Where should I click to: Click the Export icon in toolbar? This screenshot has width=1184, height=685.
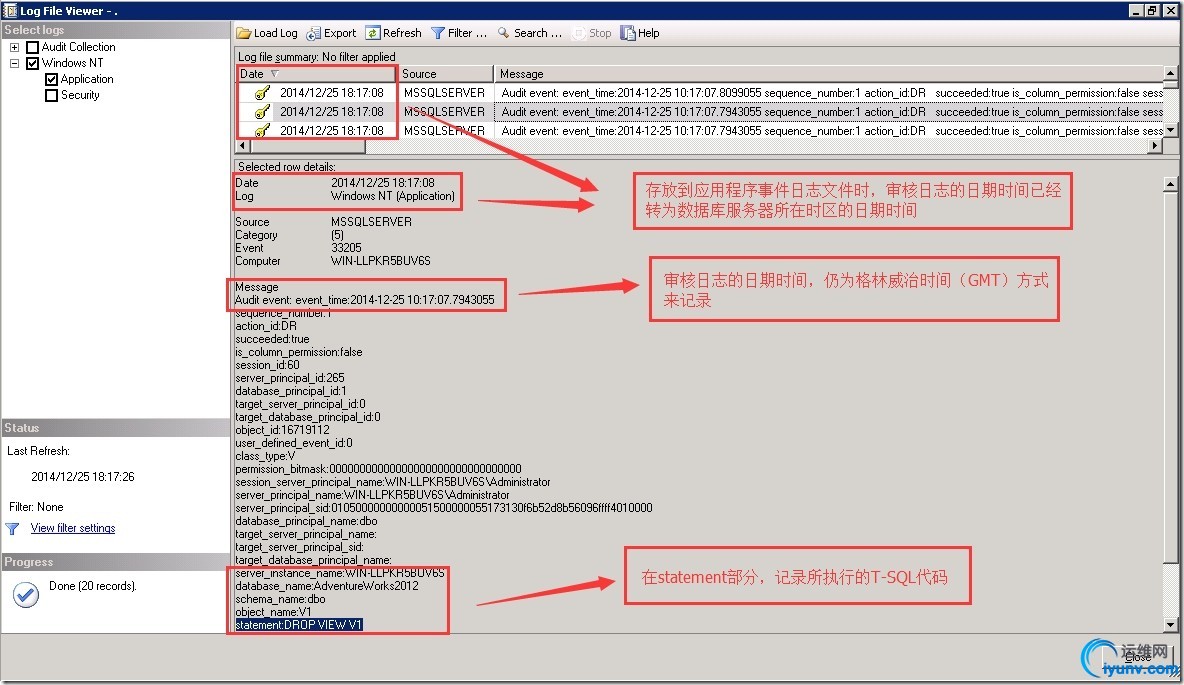(x=313, y=33)
